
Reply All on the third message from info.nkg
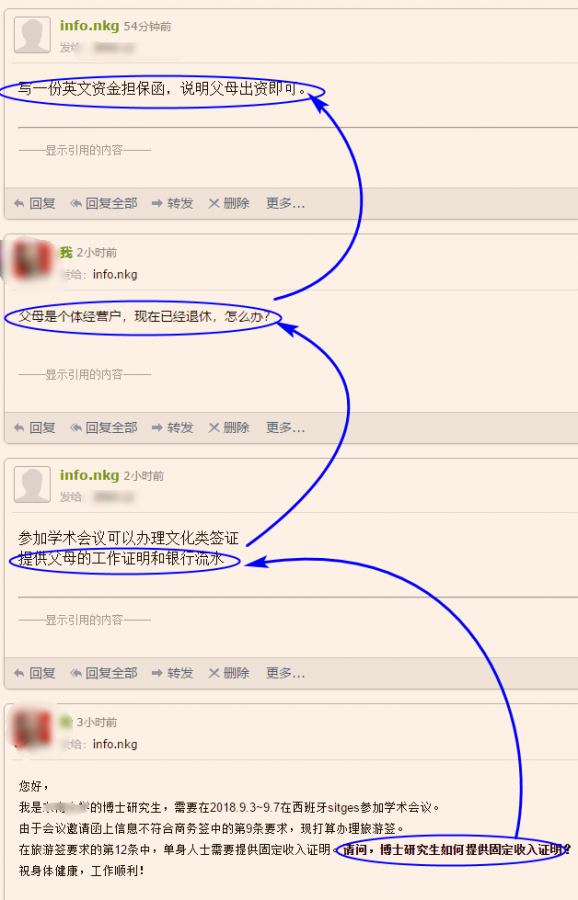(104, 673)
